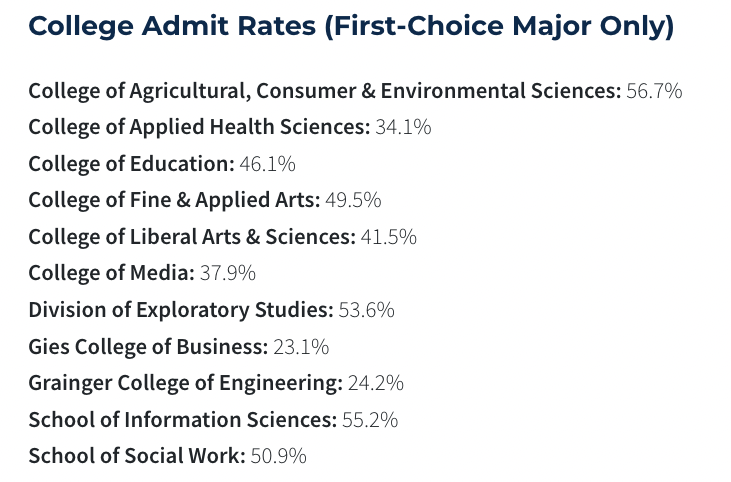This screenshot has height=482, width=731.
Task: Click the College of Applied Health Sciences label
Action: (x=198, y=127)
